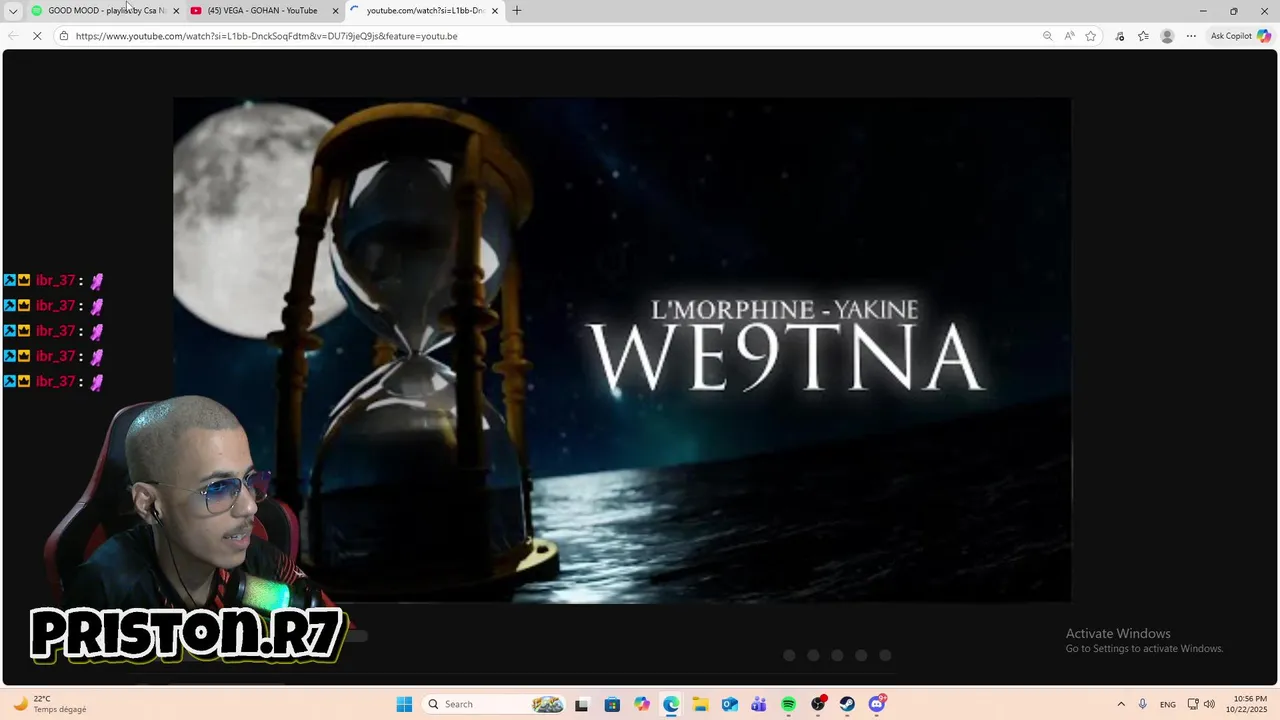Viewport: 1280px width, 720px height.
Task: Open OBS Studio from taskbar
Action: pyautogui.click(x=818, y=704)
